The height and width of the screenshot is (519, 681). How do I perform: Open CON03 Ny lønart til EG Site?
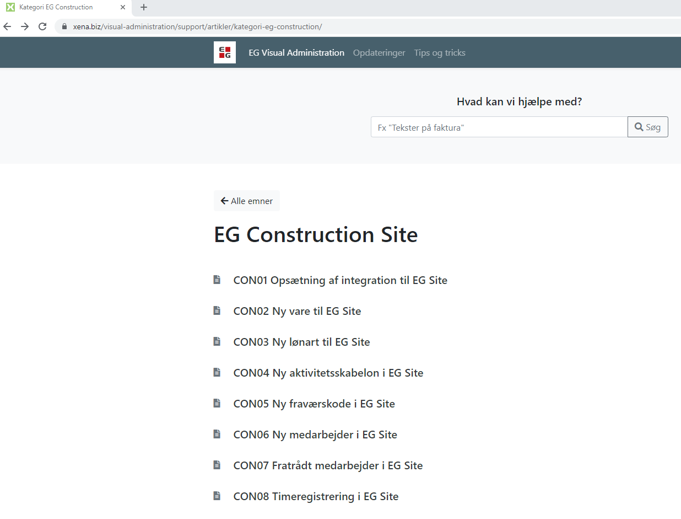(301, 342)
